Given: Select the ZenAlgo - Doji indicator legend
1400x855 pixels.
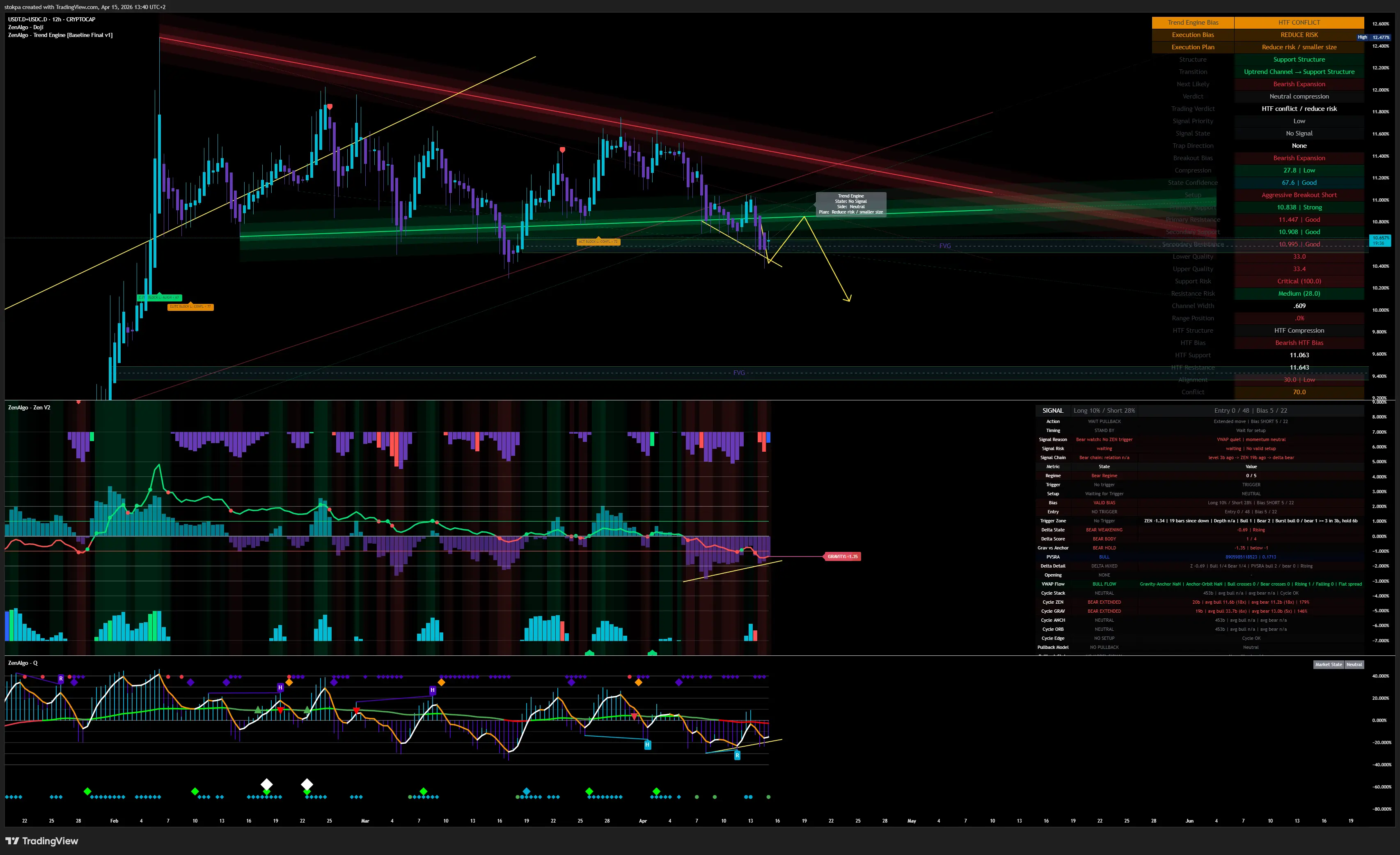Looking at the screenshot, I should 25,27.
